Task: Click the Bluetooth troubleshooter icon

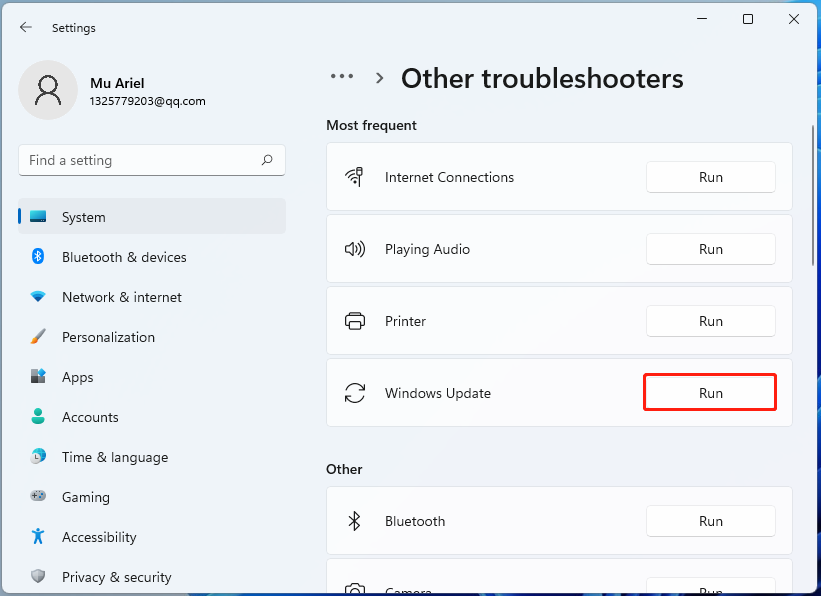Action: point(354,521)
